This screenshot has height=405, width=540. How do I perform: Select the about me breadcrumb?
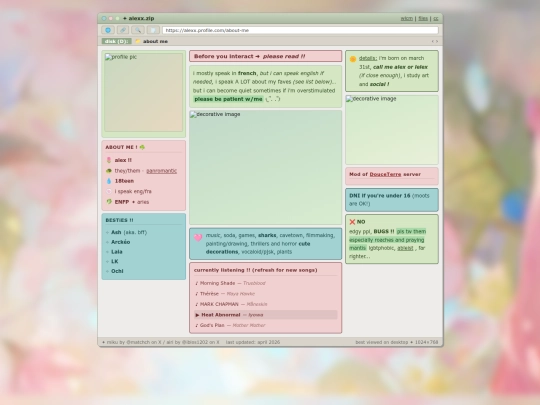155,41
